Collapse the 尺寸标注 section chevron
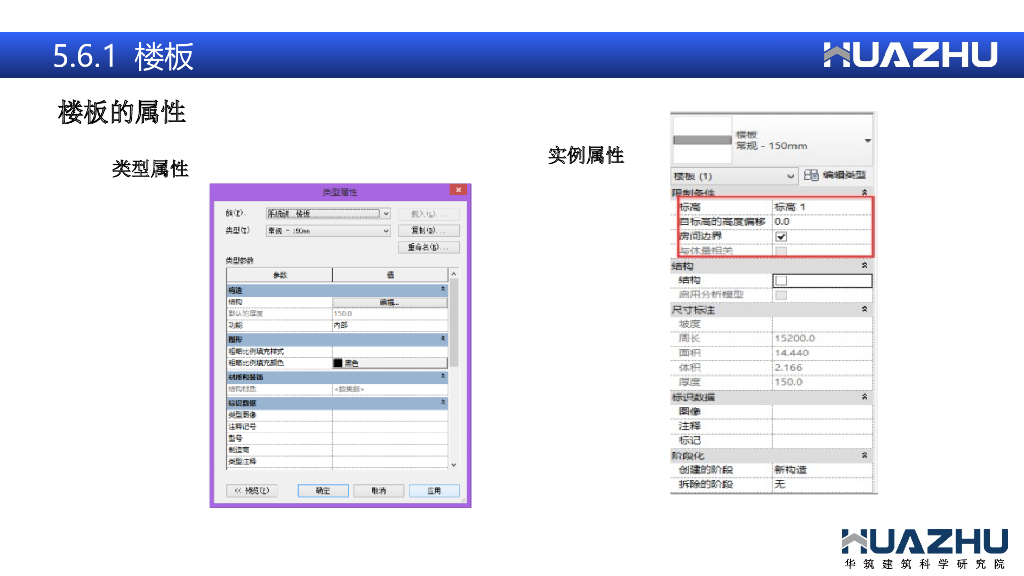The width and height of the screenshot is (1024, 576). [x=864, y=310]
